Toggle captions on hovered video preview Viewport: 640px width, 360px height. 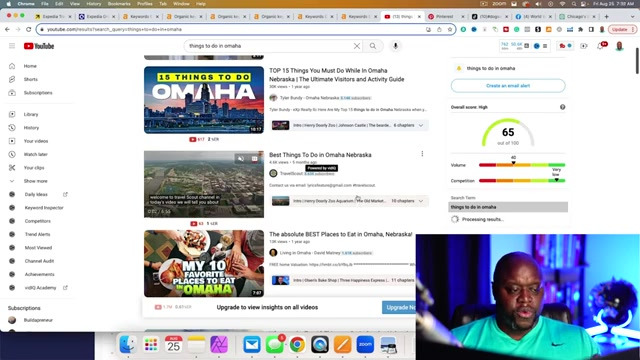pos(254,158)
